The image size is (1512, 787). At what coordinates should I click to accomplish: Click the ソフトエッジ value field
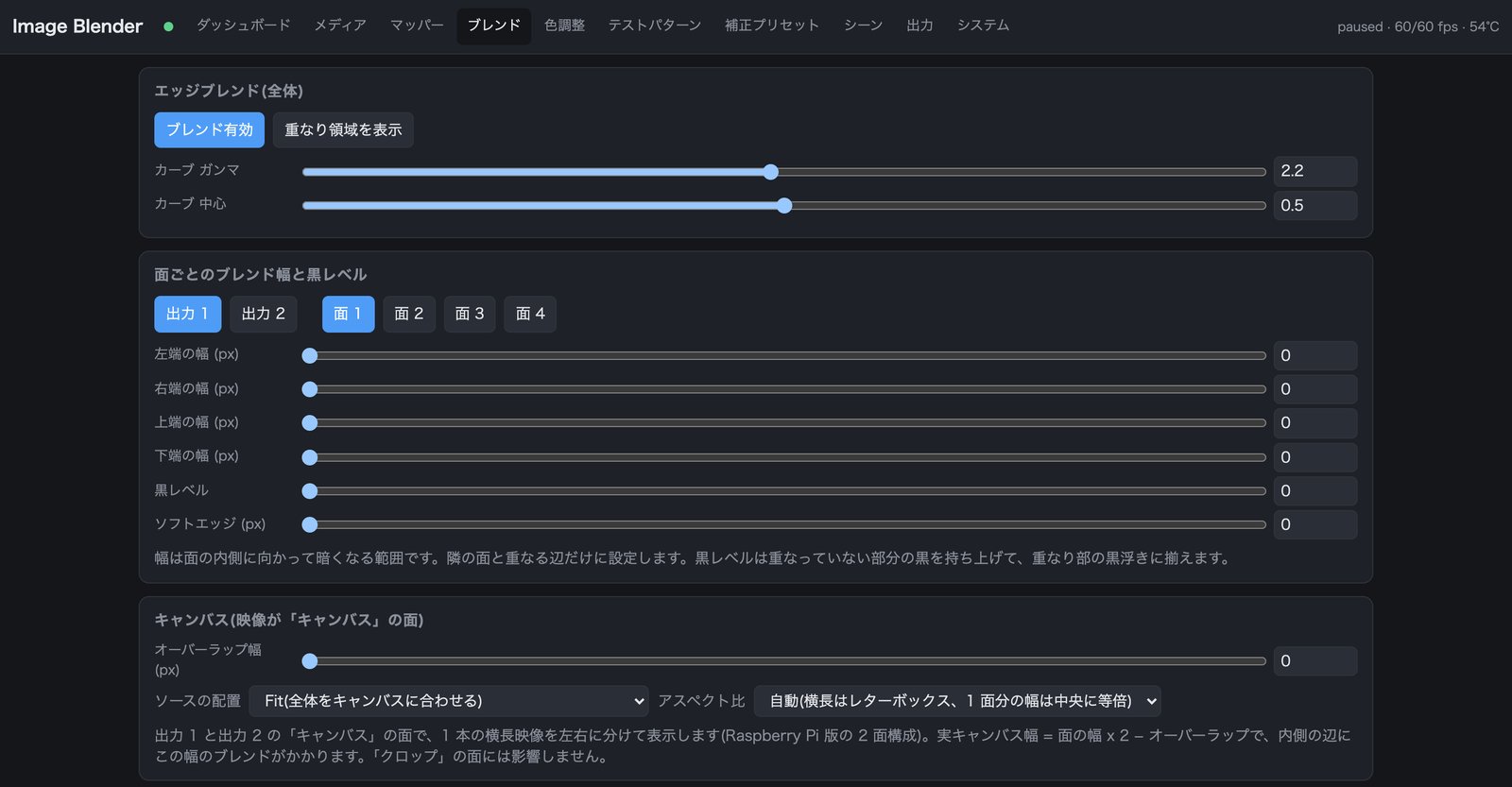[1314, 524]
